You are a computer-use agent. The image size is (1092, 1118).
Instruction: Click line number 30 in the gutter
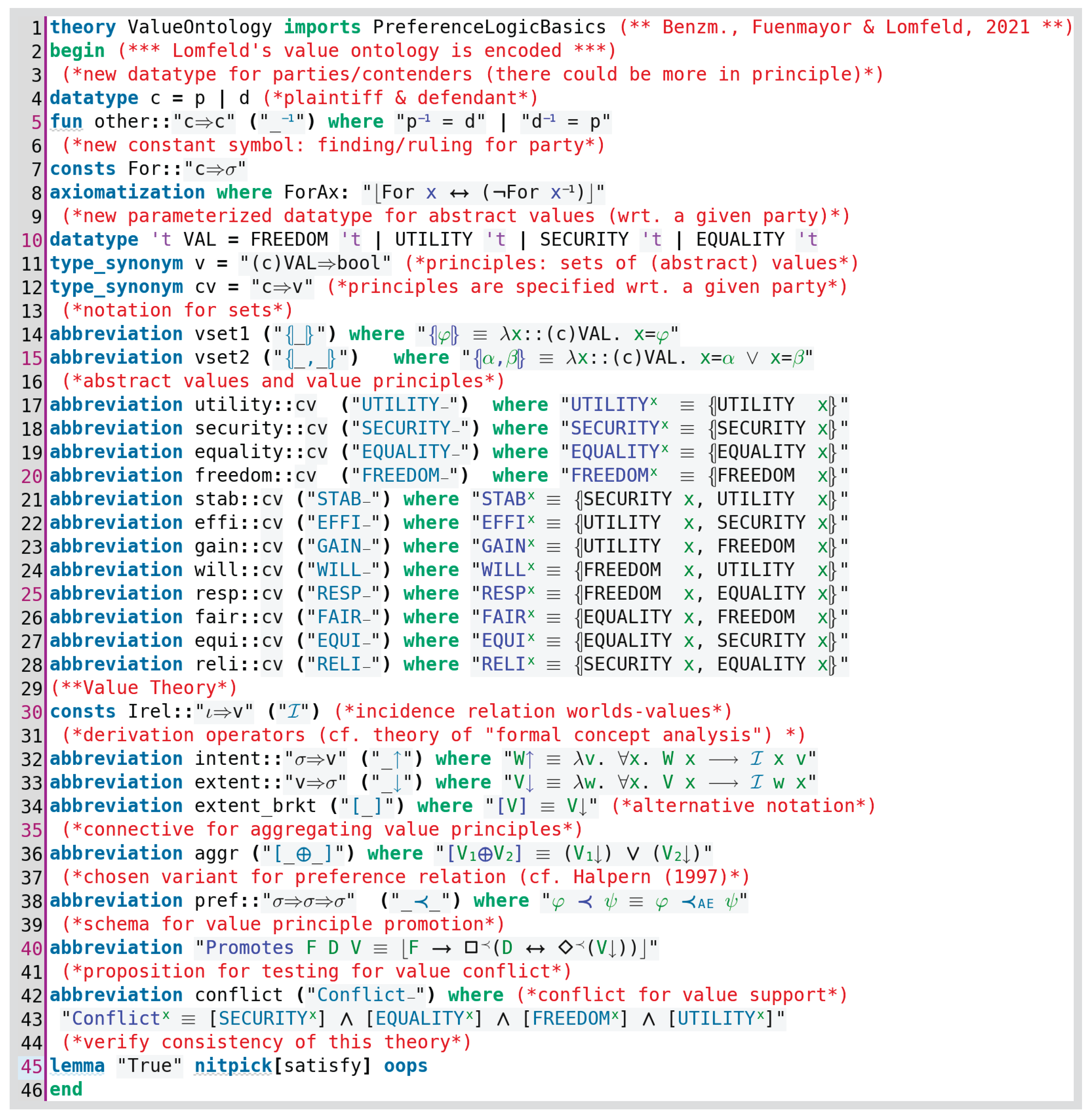pos(32,712)
